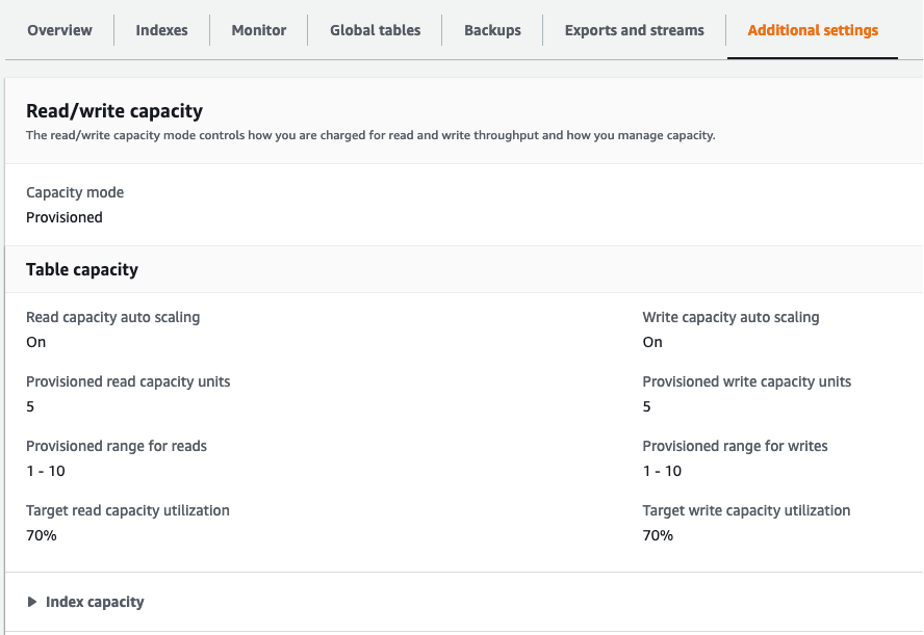Screen dimensions: 924x635
Task: Select the provisioned read capacity units value
Action: pos(29,406)
